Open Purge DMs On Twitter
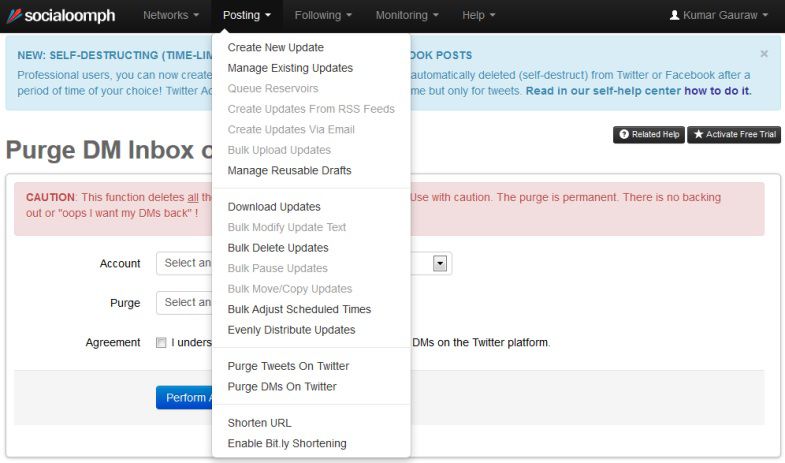 coord(282,386)
